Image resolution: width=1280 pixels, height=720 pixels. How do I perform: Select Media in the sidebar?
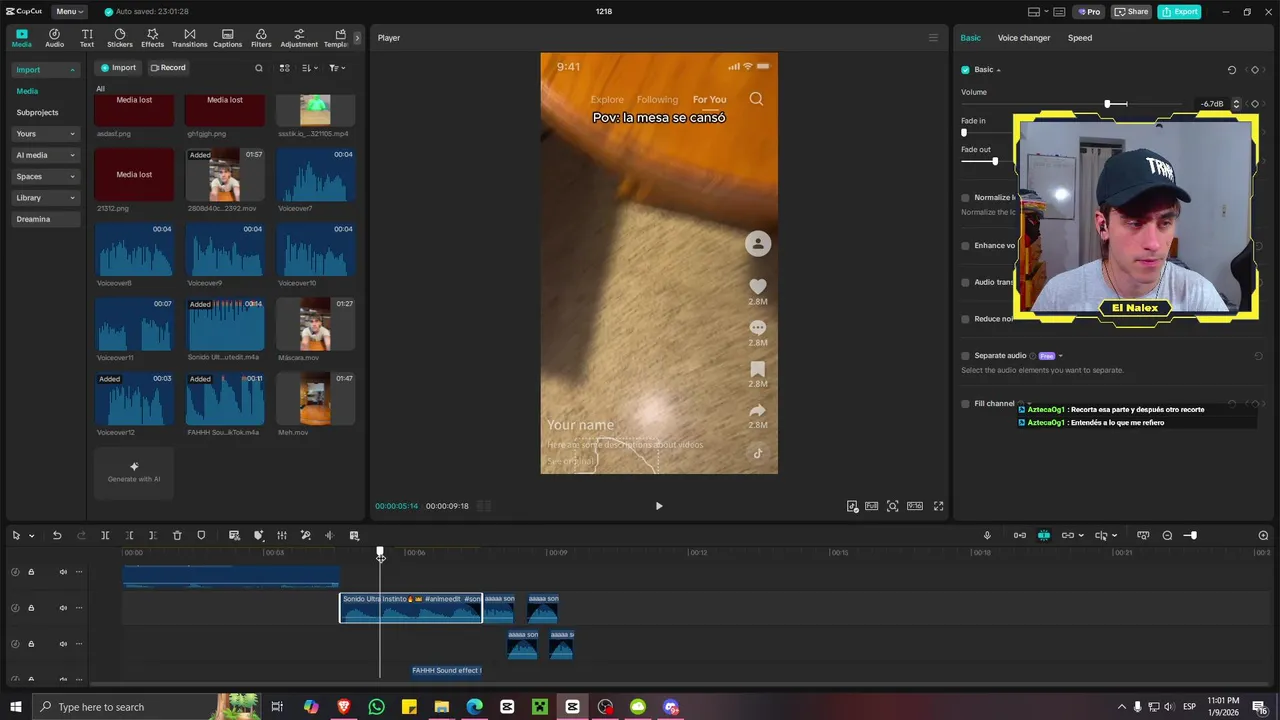point(27,91)
